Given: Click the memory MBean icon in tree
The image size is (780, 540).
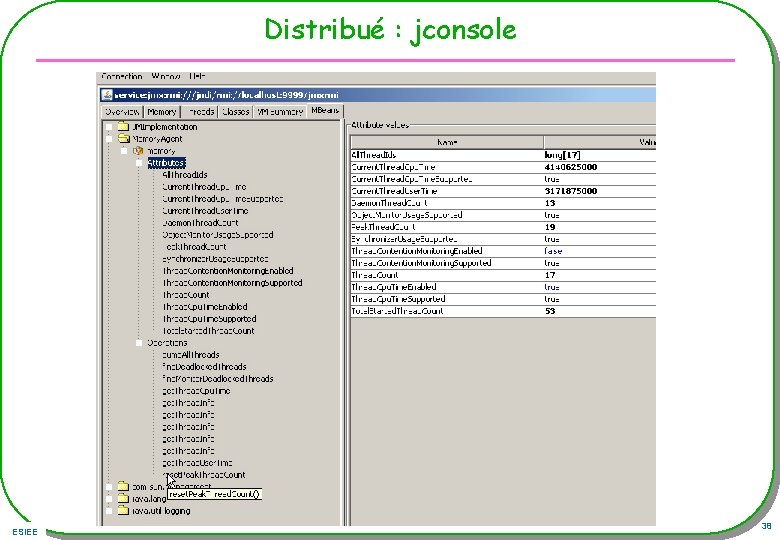Looking at the screenshot, I should point(138,151).
